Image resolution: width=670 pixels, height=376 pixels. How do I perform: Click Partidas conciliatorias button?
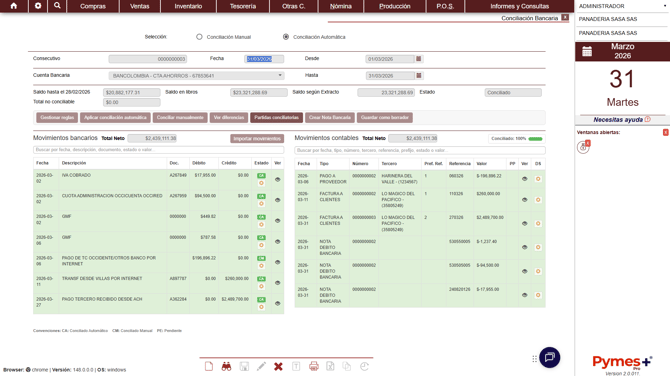click(x=276, y=118)
